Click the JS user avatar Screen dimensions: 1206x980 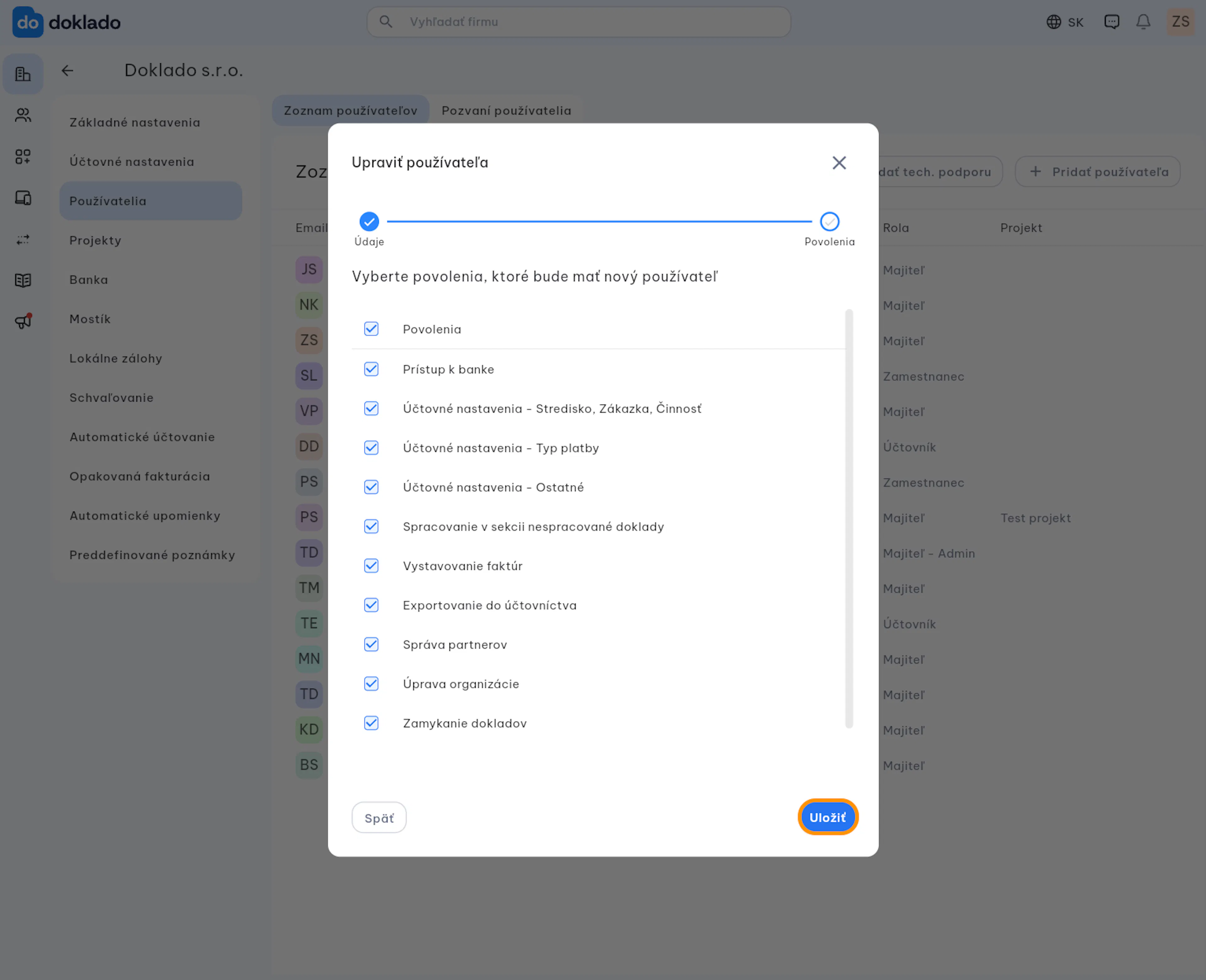[x=309, y=269]
